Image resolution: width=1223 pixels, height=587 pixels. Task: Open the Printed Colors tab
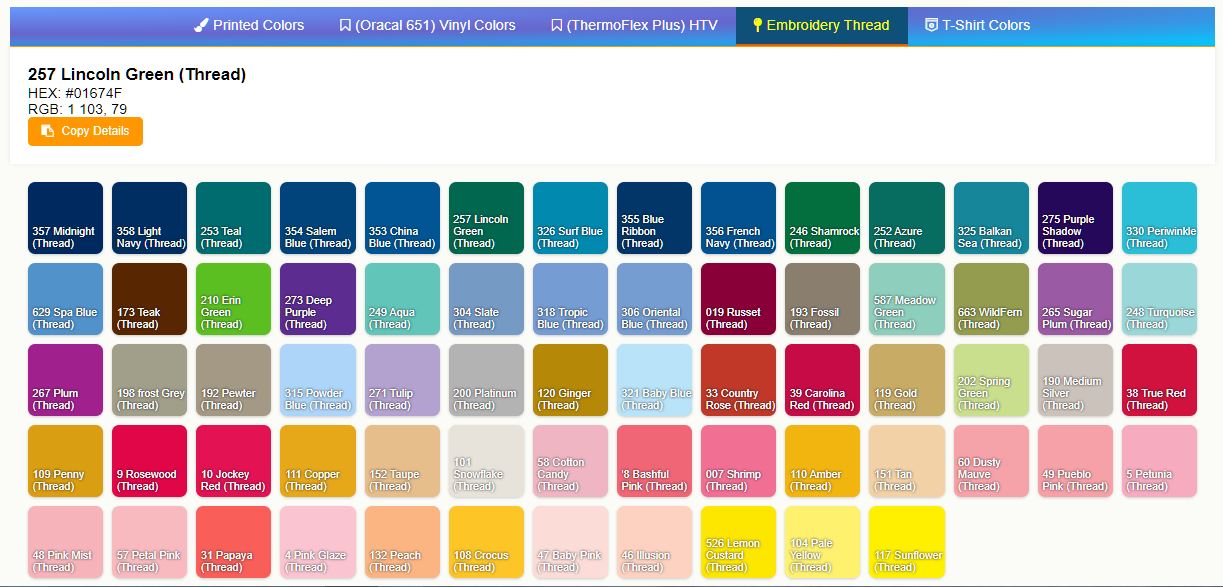(249, 26)
